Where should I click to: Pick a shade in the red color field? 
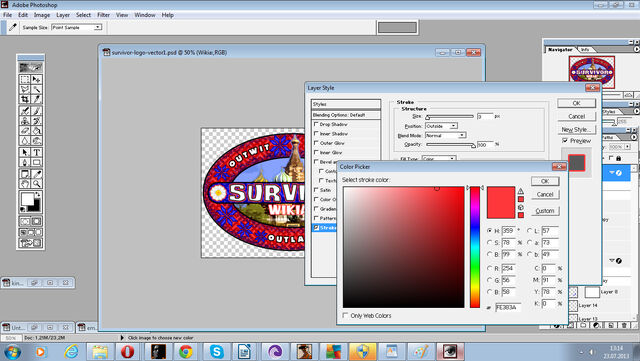[x=404, y=247]
